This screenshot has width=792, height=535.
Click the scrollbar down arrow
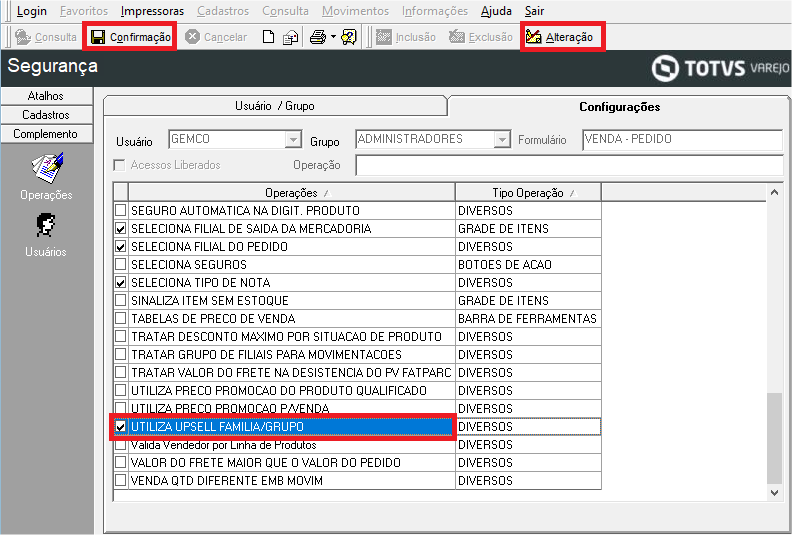[x=774, y=493]
